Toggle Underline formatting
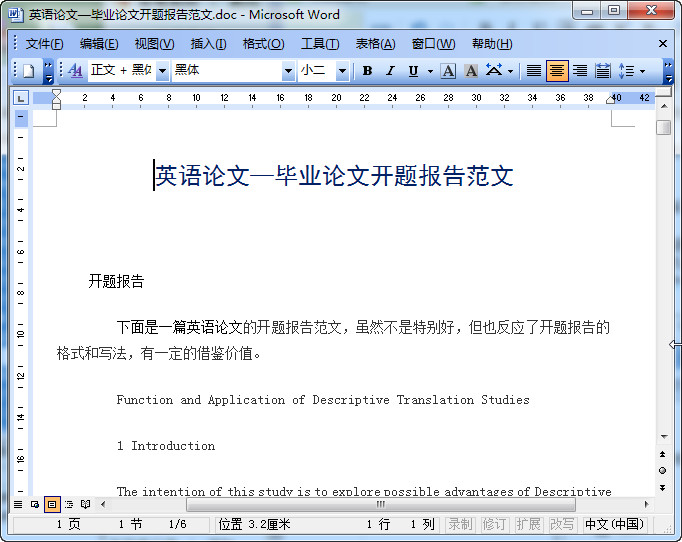The image size is (682, 542). [413, 70]
